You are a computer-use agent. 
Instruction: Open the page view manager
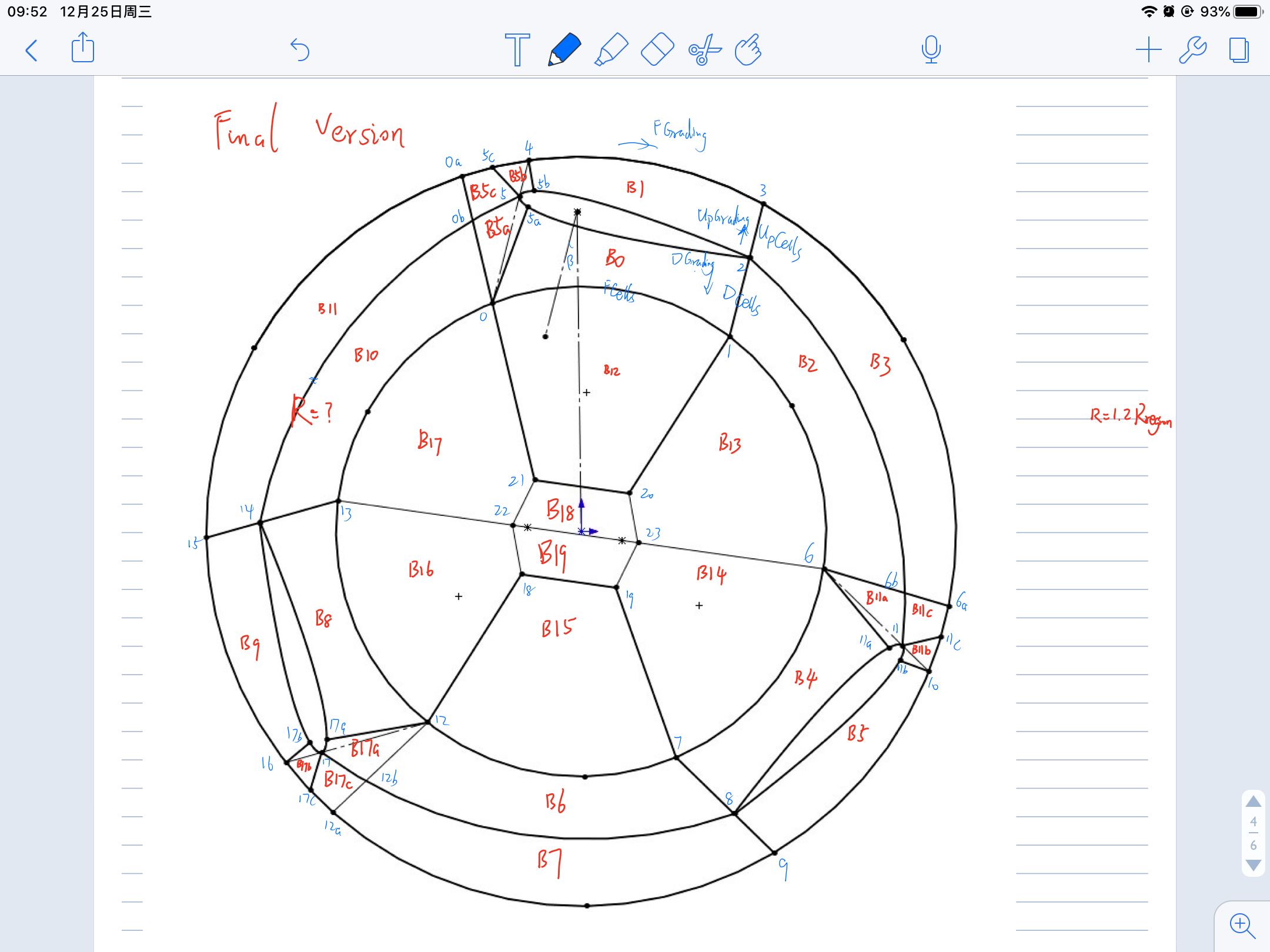coord(1239,50)
